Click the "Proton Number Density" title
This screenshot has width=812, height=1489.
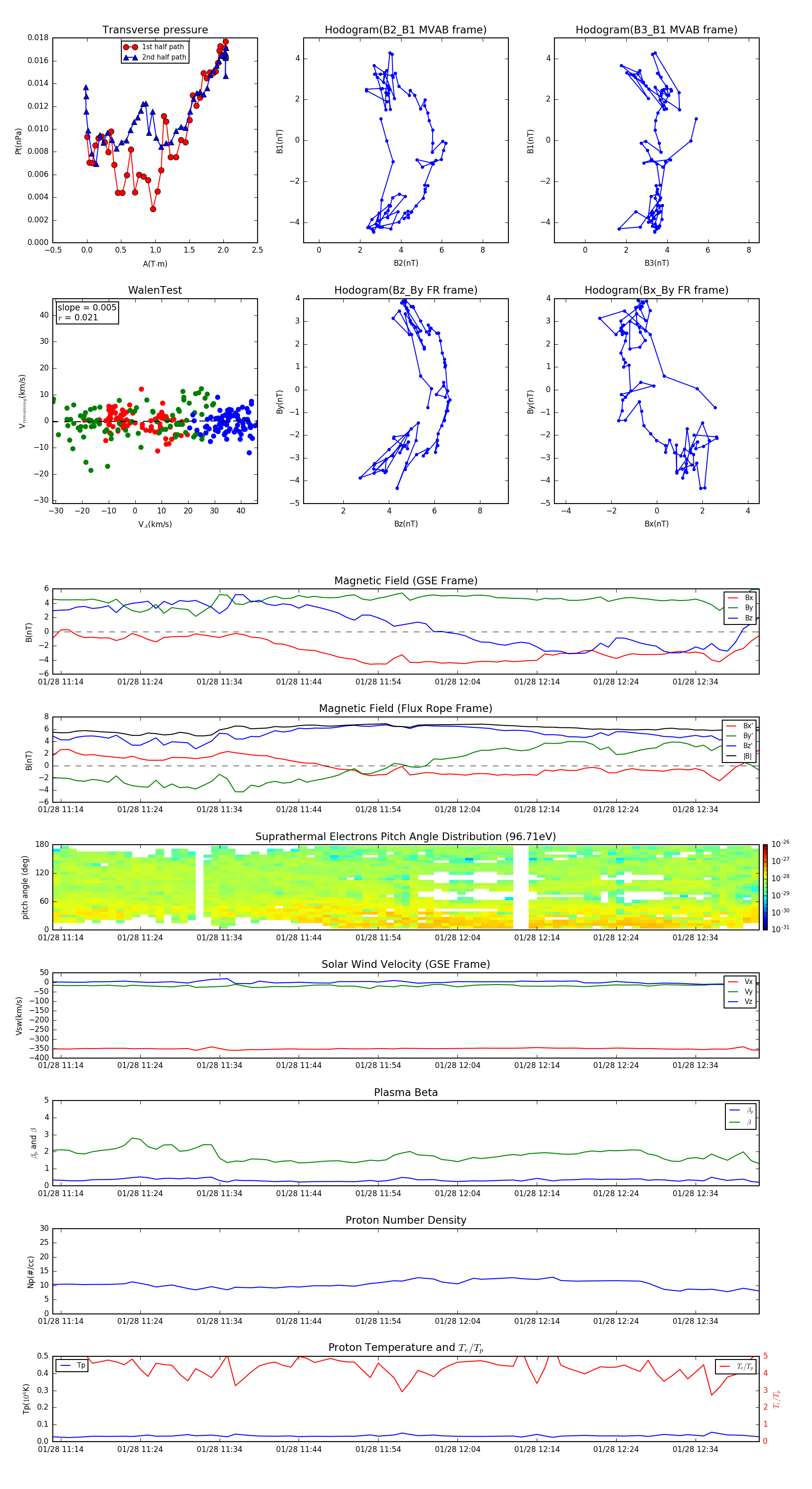406,1220
